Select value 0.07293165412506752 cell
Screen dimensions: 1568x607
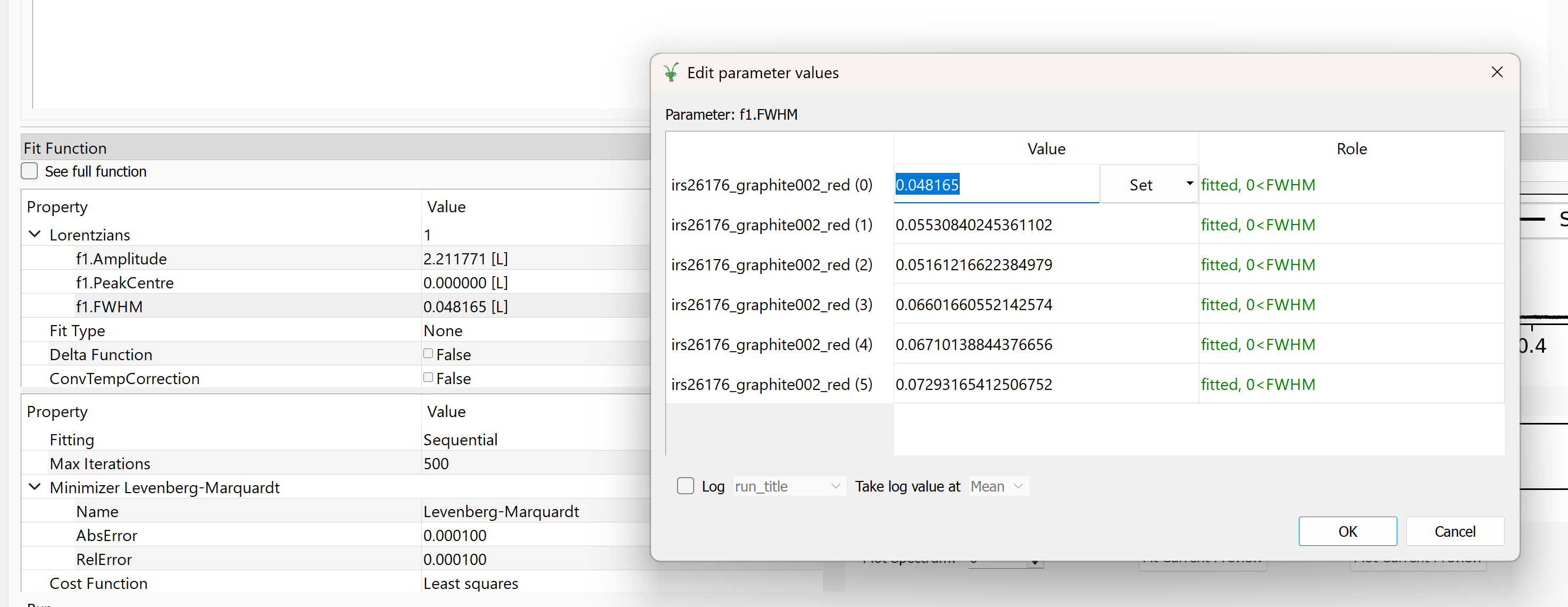pos(1046,384)
